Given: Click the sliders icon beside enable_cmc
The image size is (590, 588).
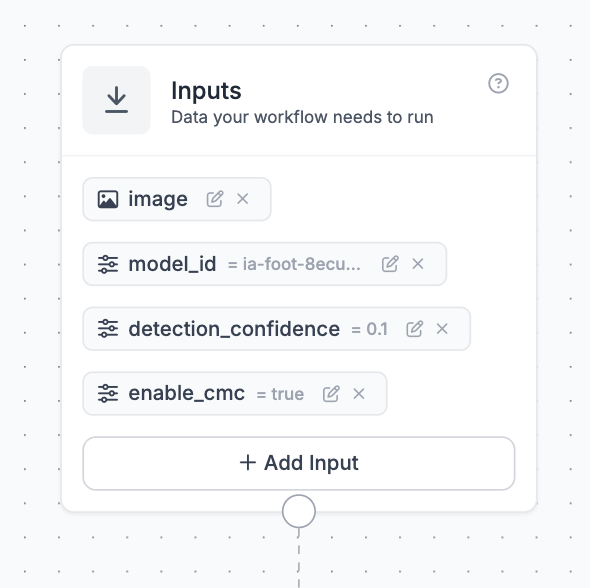Looking at the screenshot, I should pos(108,394).
